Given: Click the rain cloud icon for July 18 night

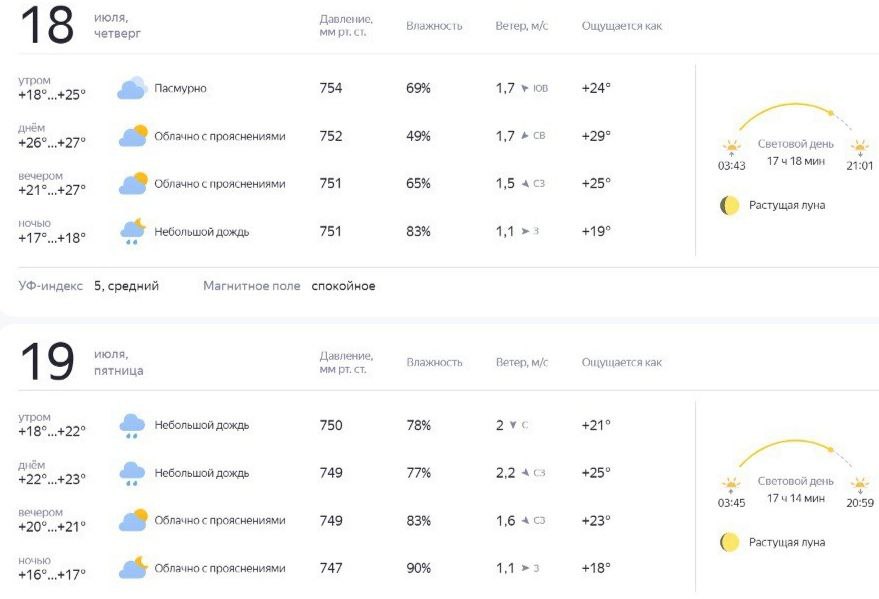Looking at the screenshot, I should [133, 231].
